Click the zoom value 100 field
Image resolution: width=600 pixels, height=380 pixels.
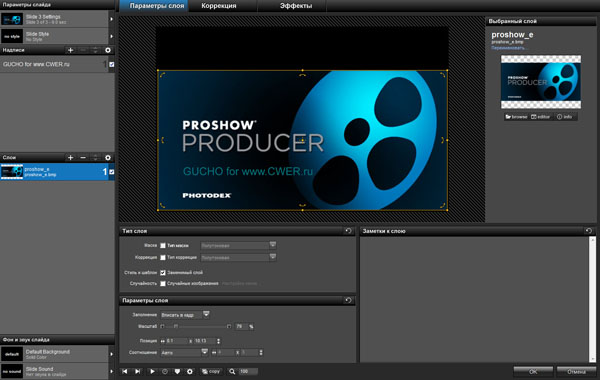coord(248,371)
